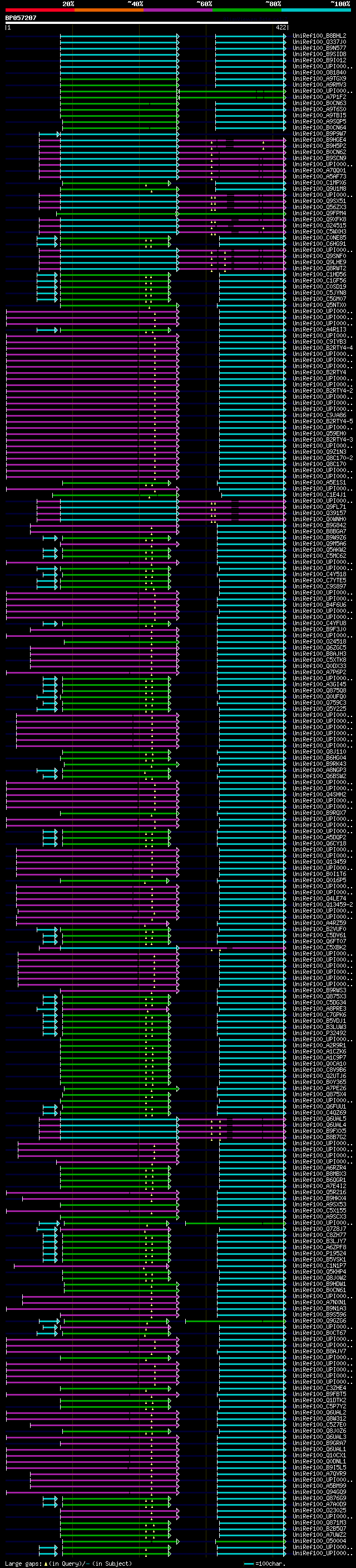Select hit label UniRef100_B9HGE4

319,140
